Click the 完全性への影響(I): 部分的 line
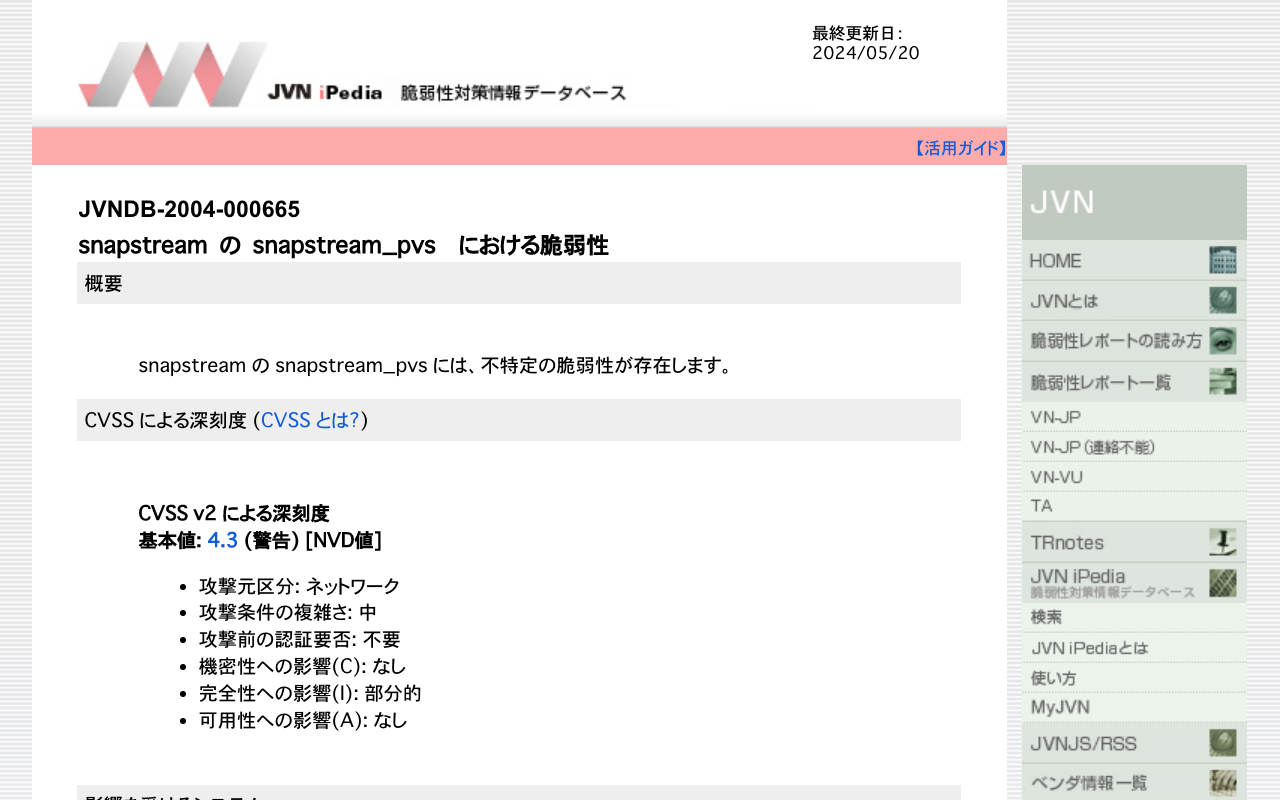This screenshot has height=800, width=1280. point(310,693)
